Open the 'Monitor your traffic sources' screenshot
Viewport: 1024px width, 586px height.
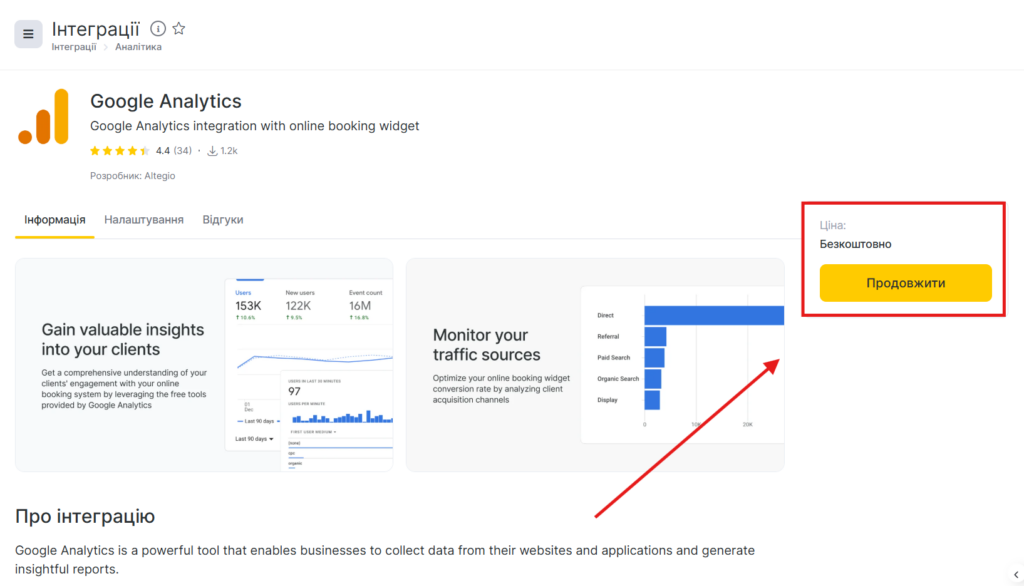pyautogui.click(x=595, y=365)
